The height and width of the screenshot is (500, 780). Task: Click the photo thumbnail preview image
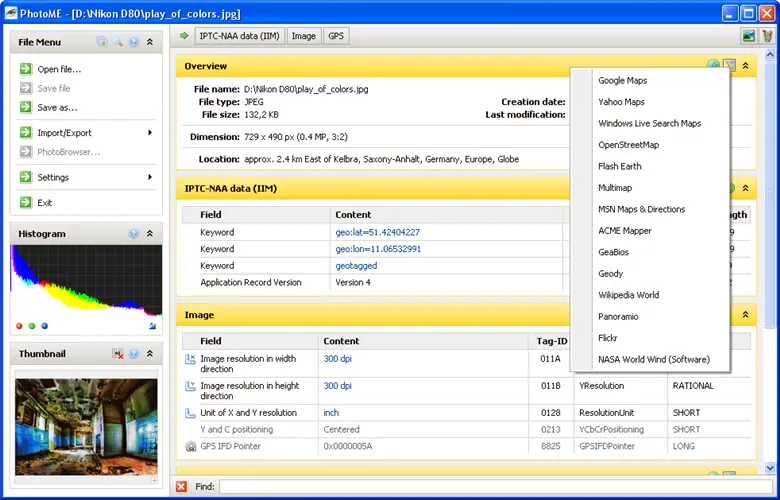click(x=86, y=426)
